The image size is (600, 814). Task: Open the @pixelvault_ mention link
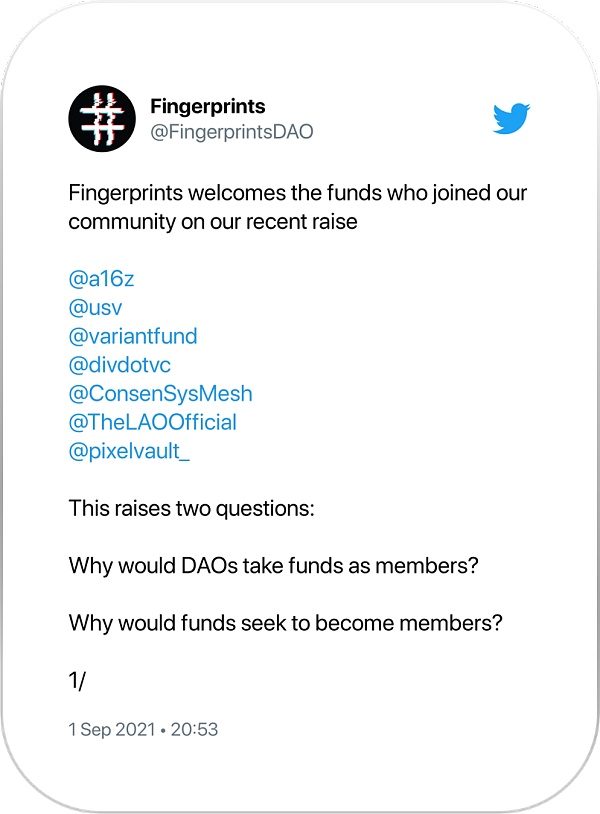[129, 451]
